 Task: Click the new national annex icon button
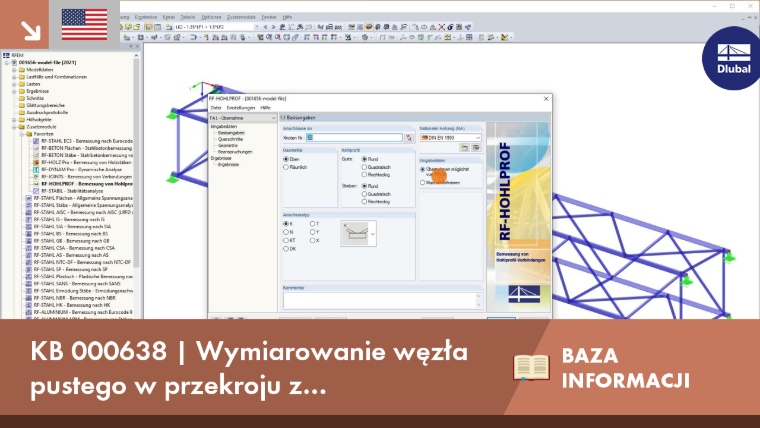pyautogui.click(x=464, y=148)
